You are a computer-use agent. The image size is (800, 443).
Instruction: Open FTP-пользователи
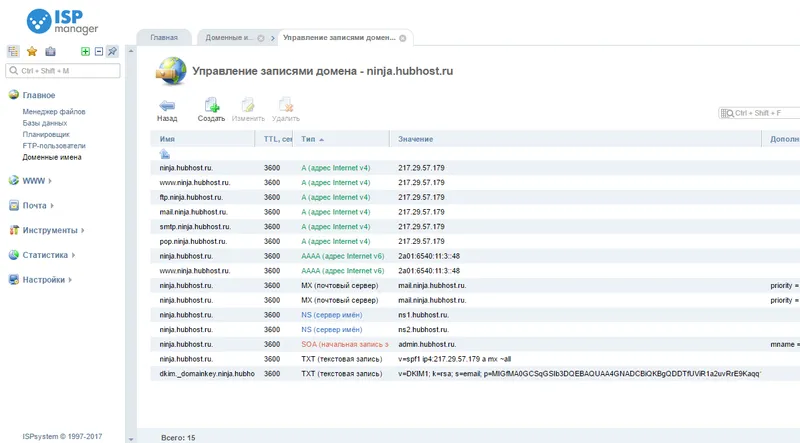tap(54, 145)
